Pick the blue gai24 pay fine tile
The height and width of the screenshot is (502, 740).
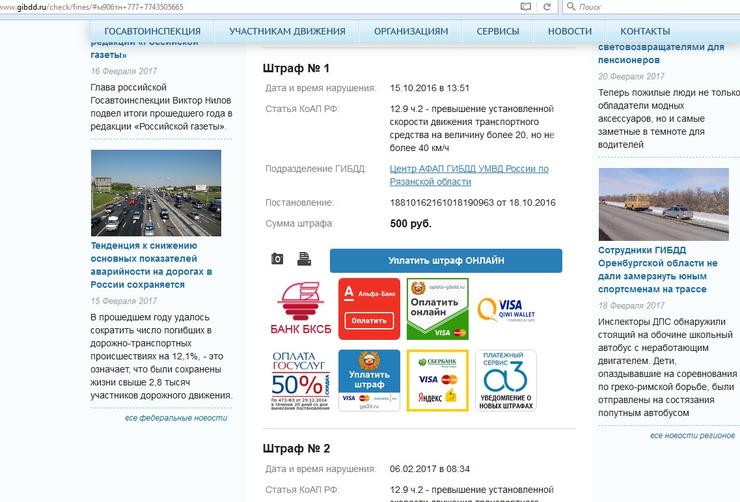pyautogui.click(x=369, y=380)
